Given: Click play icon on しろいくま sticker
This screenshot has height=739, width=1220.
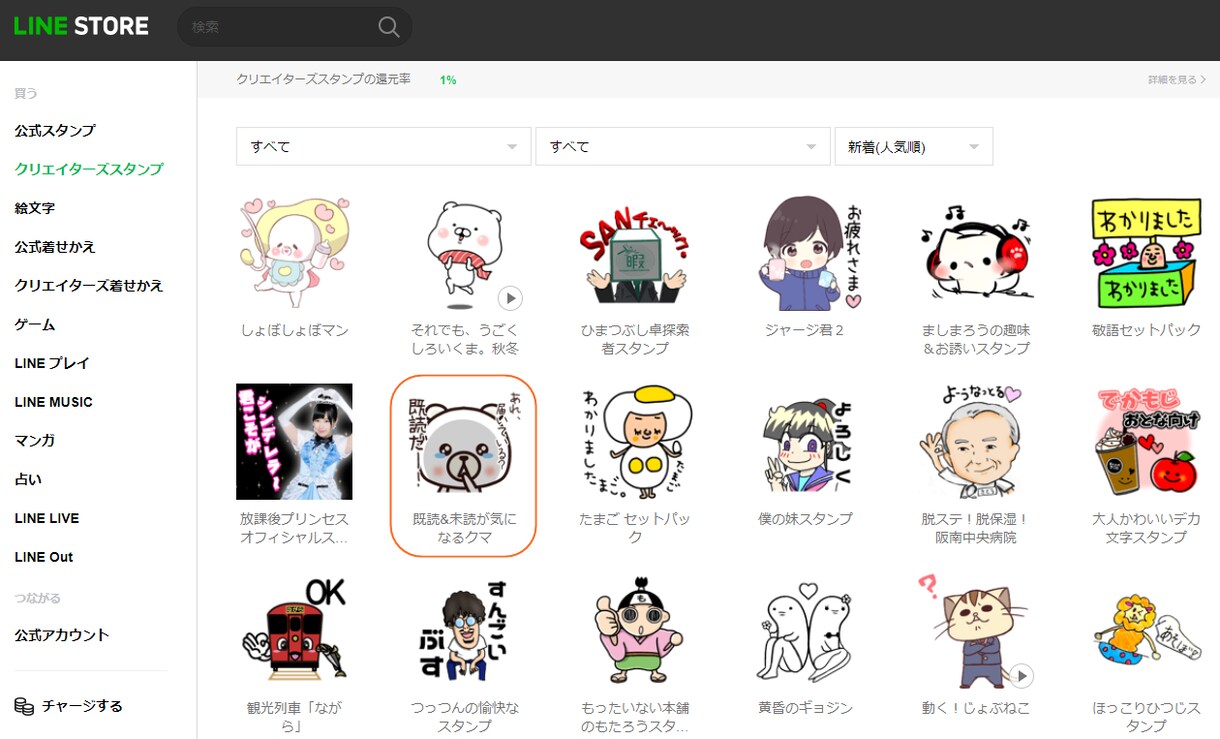Looking at the screenshot, I should click(x=510, y=298).
